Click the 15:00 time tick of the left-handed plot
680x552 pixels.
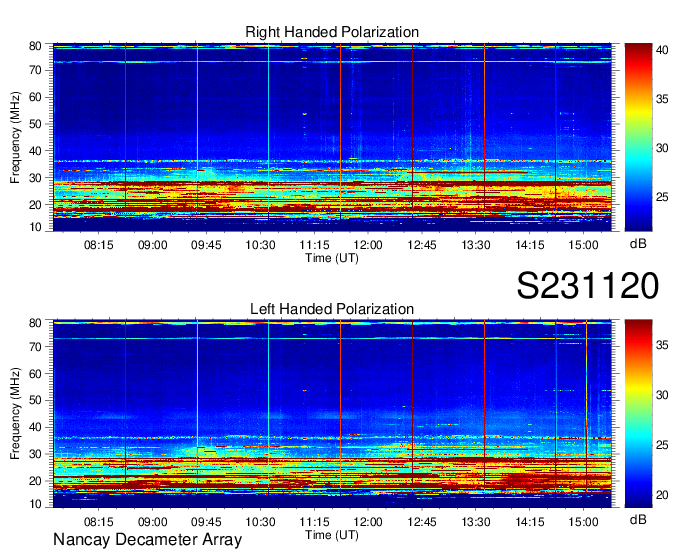coord(583,522)
